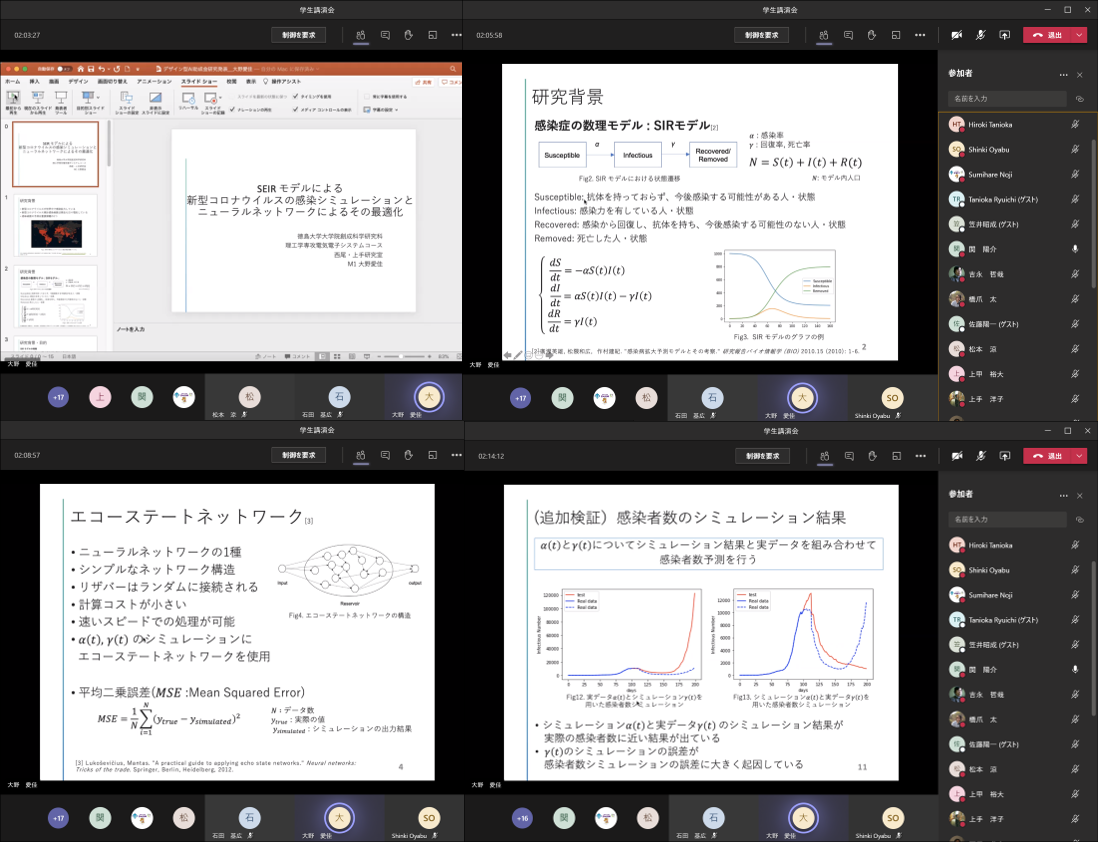Open breakout rooms icon in the 02:08:57 meeting
The image size is (1098, 842).
coord(433,455)
